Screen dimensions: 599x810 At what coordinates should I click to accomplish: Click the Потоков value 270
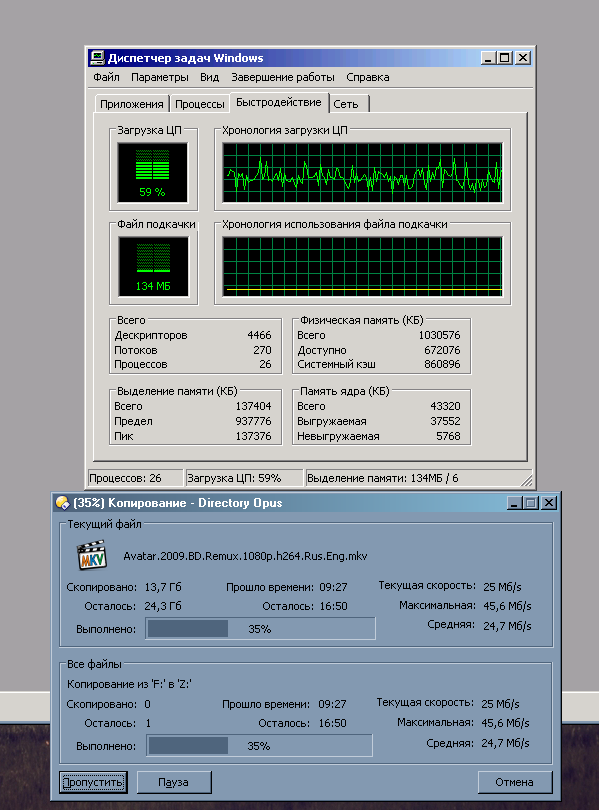(x=262, y=350)
